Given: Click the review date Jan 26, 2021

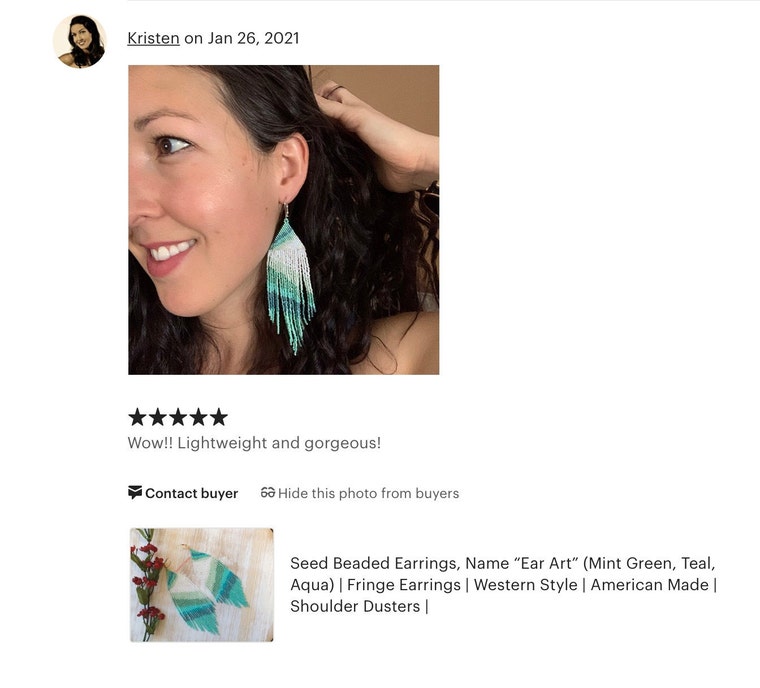Looking at the screenshot, I should click(x=253, y=38).
